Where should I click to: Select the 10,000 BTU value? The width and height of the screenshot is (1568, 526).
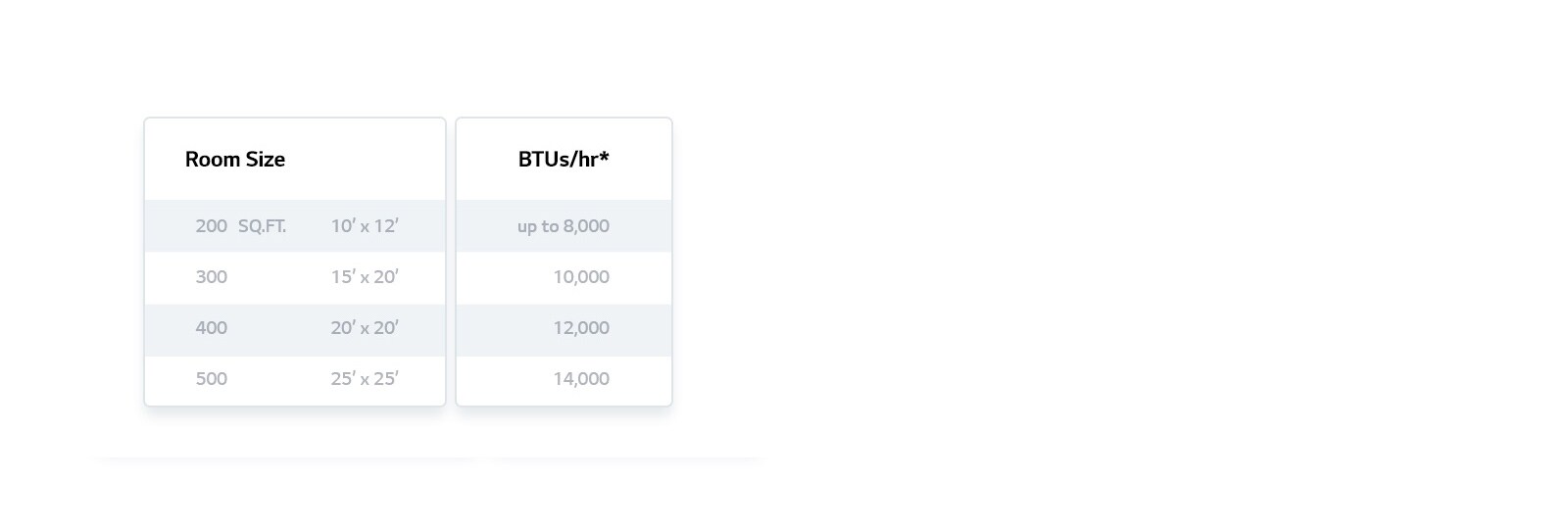coord(581,277)
